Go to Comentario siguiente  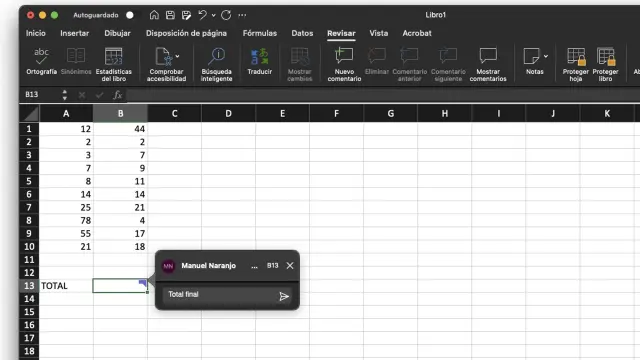coord(448,64)
